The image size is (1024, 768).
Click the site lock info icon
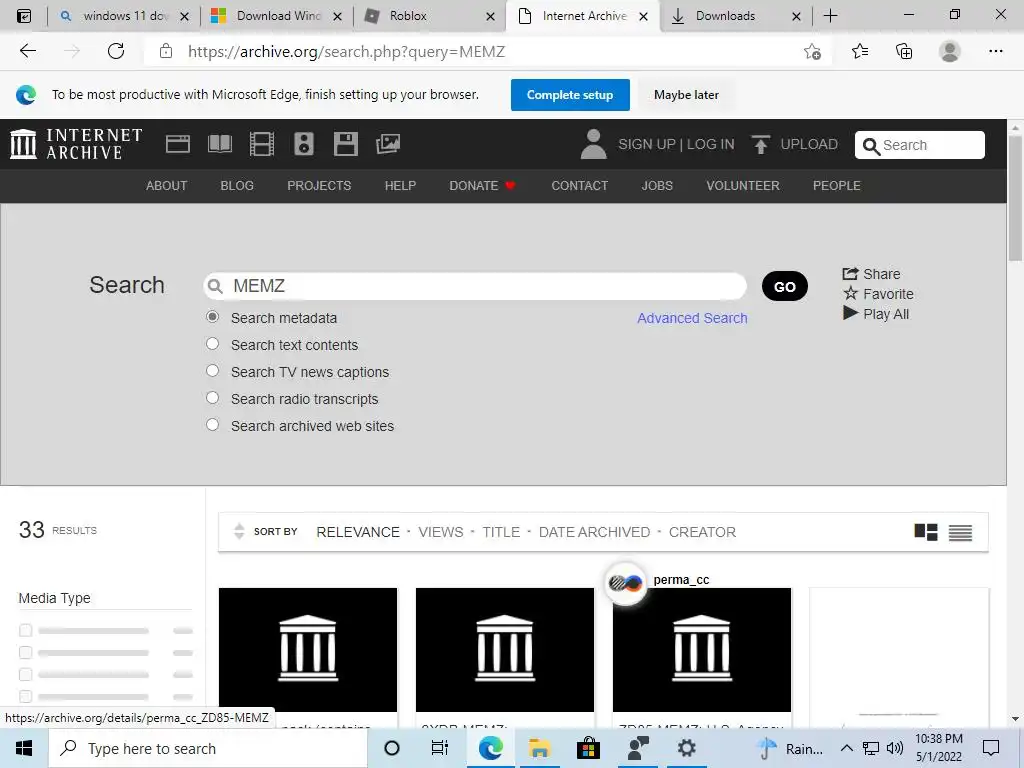166,51
